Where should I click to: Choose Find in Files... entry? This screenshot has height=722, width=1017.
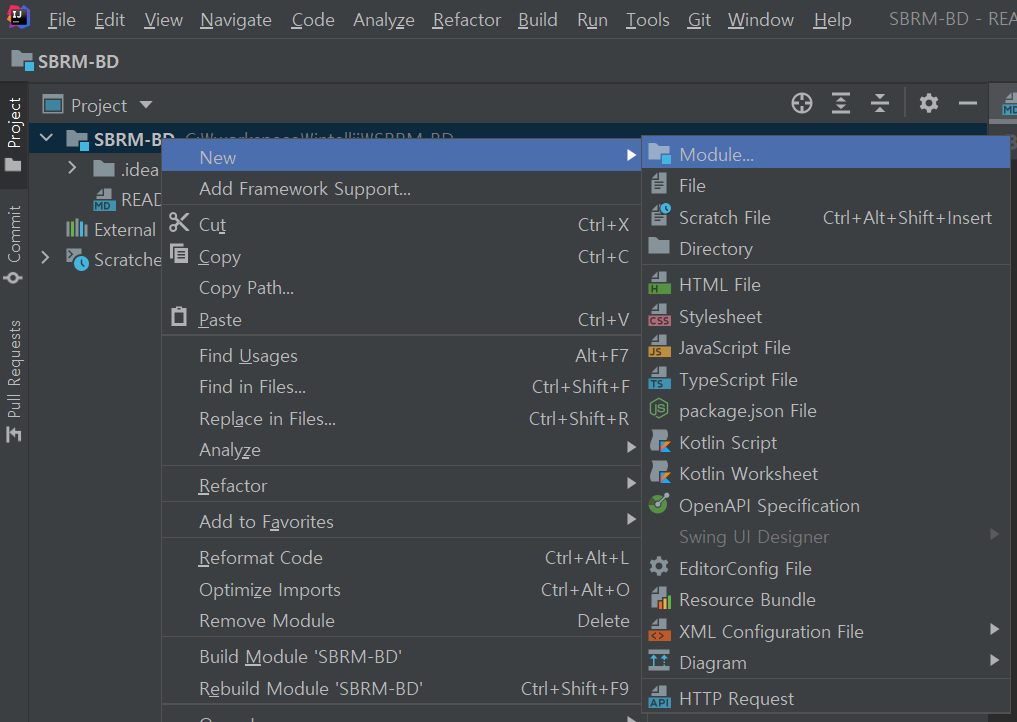401,387
